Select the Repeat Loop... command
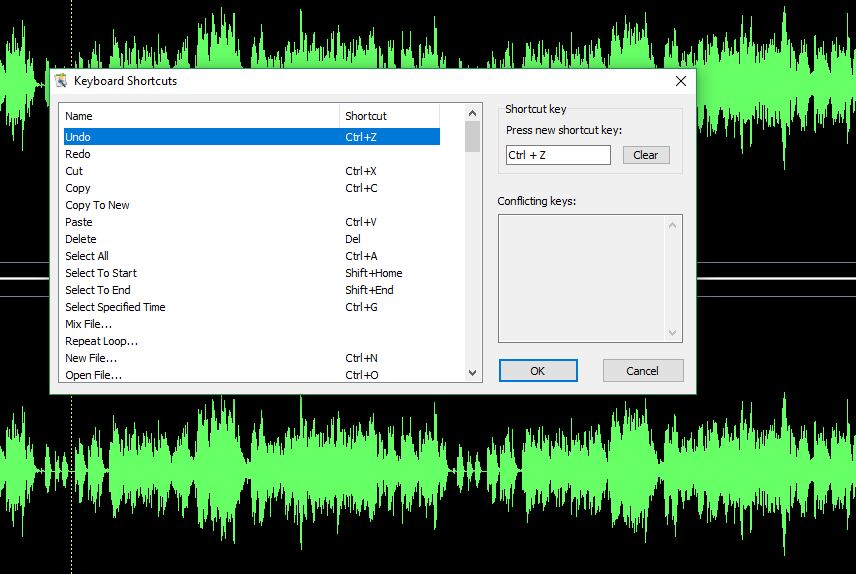The height and width of the screenshot is (574, 856). (x=101, y=341)
